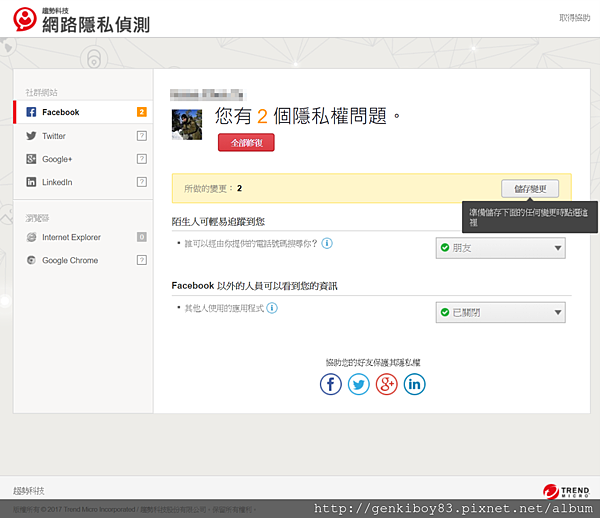Click the Internet Explorer icon
This screenshot has width=600, height=518.
pos(31,237)
